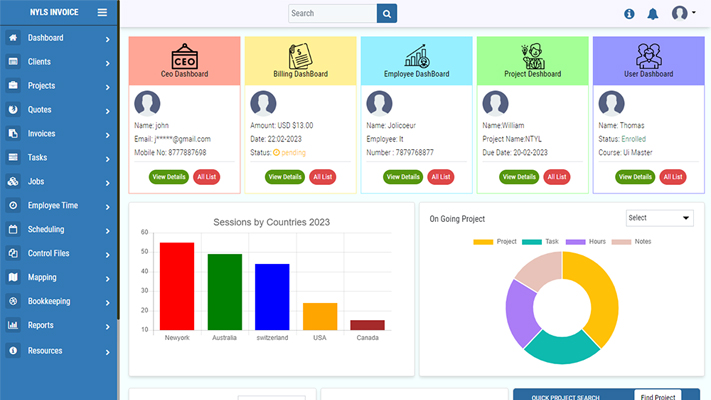Click the CEO sign icon on Ceo Dashboard
The width and height of the screenshot is (711, 400).
[185, 56]
